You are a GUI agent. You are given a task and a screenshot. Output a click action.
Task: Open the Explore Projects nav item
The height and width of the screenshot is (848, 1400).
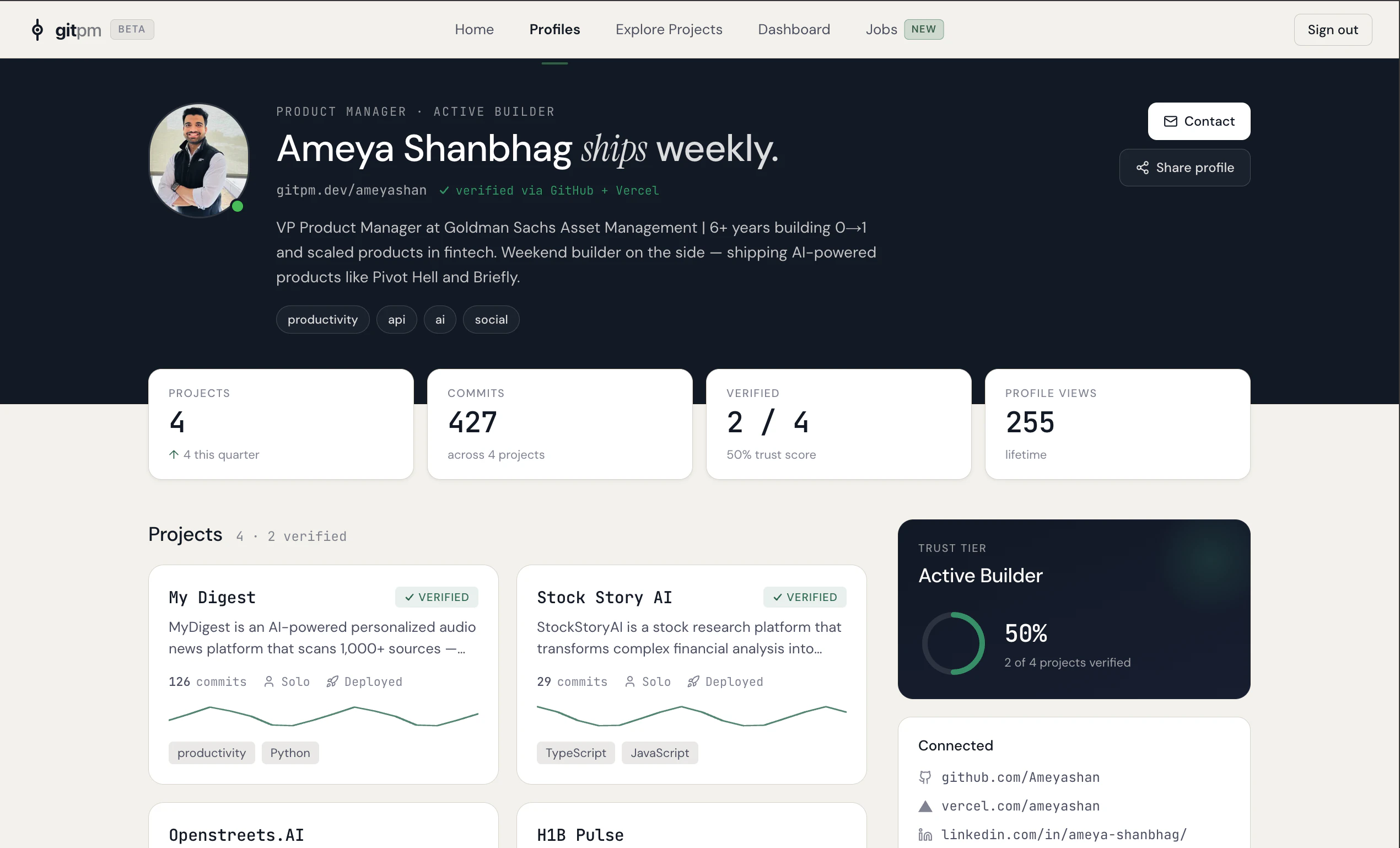pos(669,29)
